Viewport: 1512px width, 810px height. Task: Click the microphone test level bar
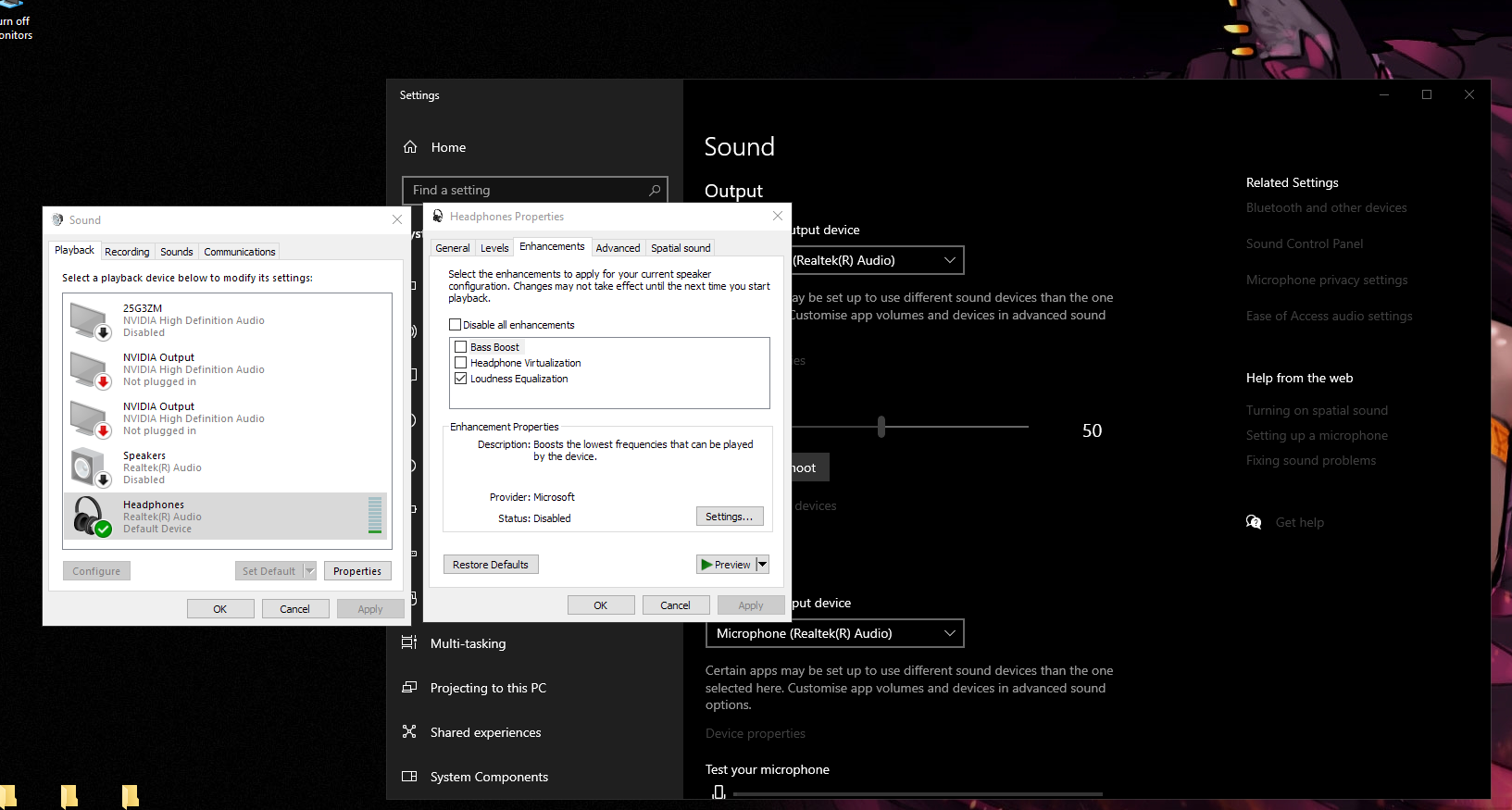(x=918, y=793)
